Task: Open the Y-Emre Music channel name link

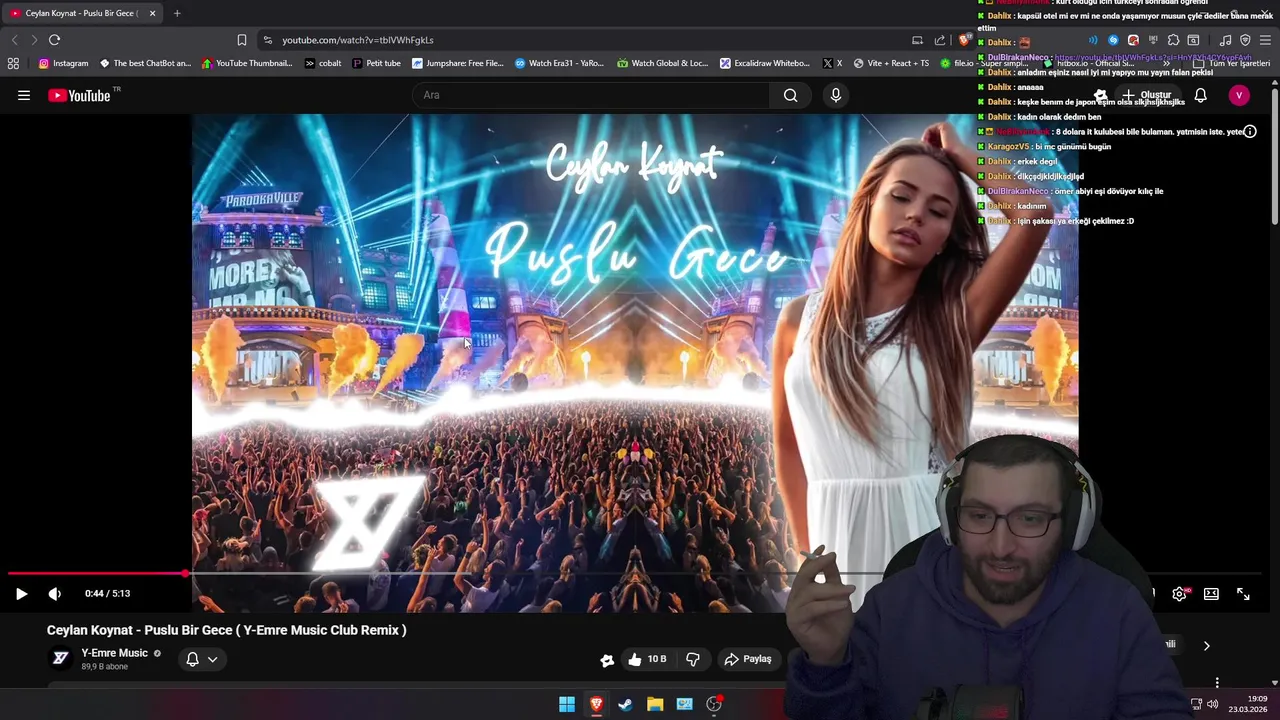Action: coord(114,653)
